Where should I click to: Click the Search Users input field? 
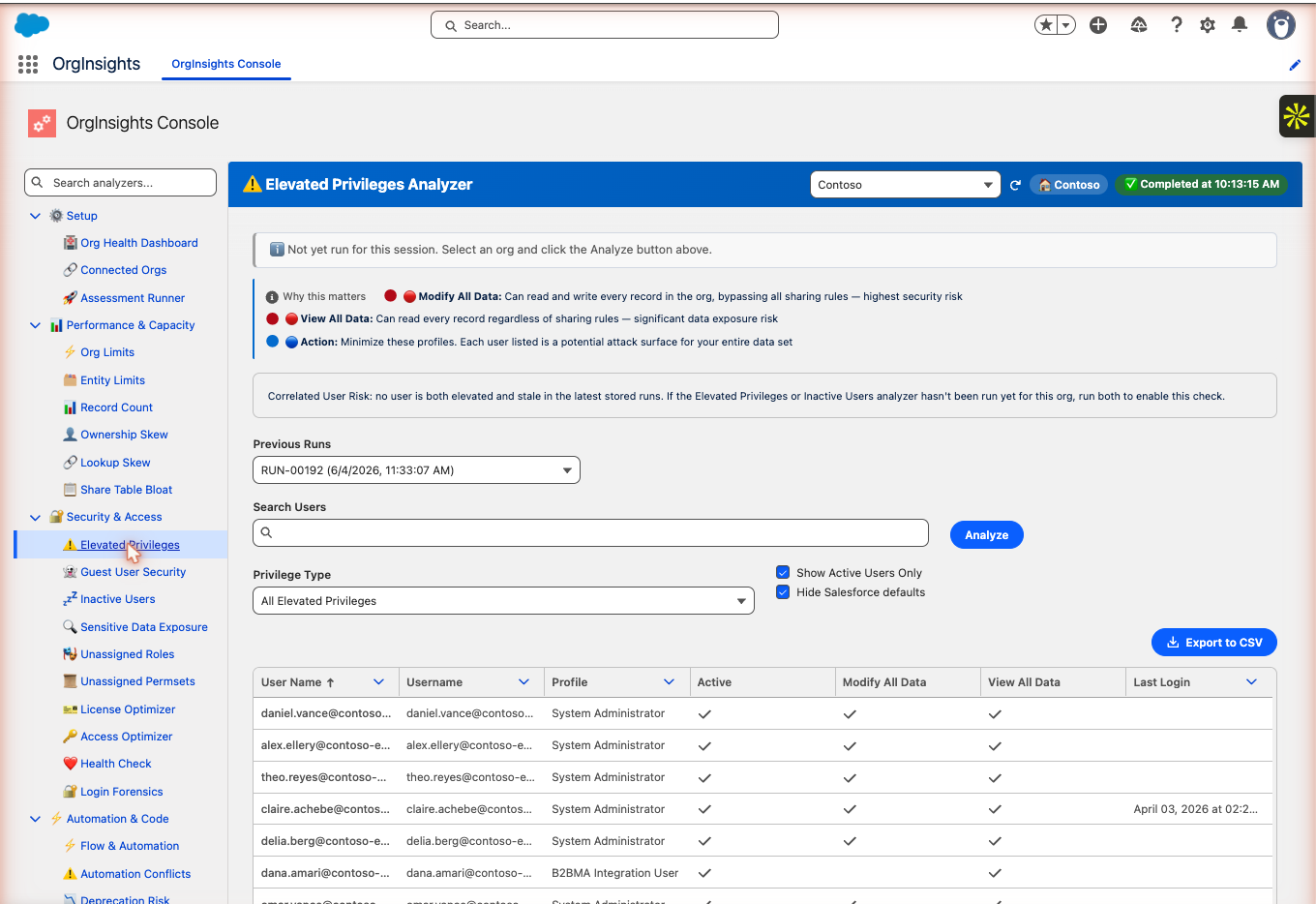591,532
